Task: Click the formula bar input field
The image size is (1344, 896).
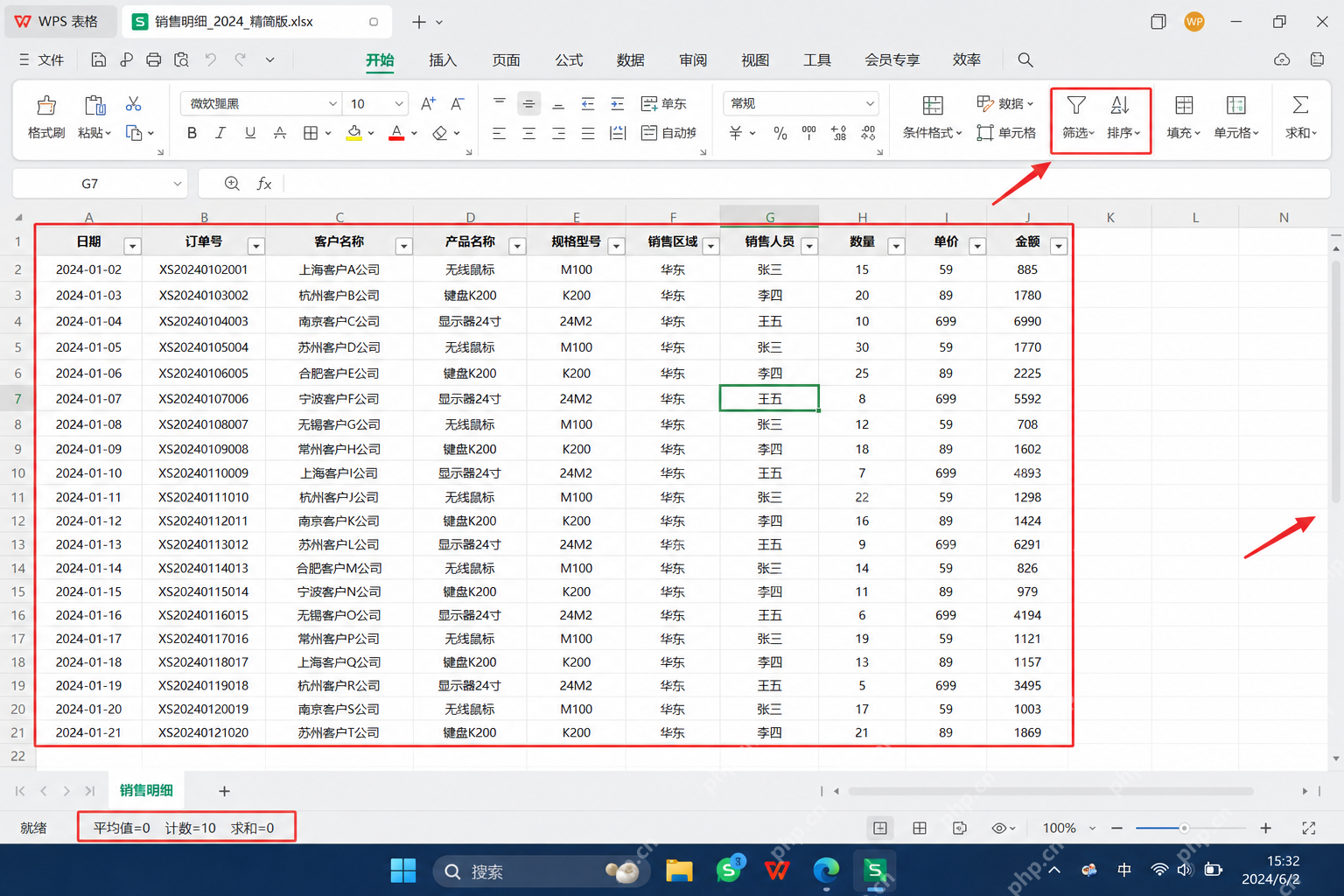Action: tap(805, 184)
